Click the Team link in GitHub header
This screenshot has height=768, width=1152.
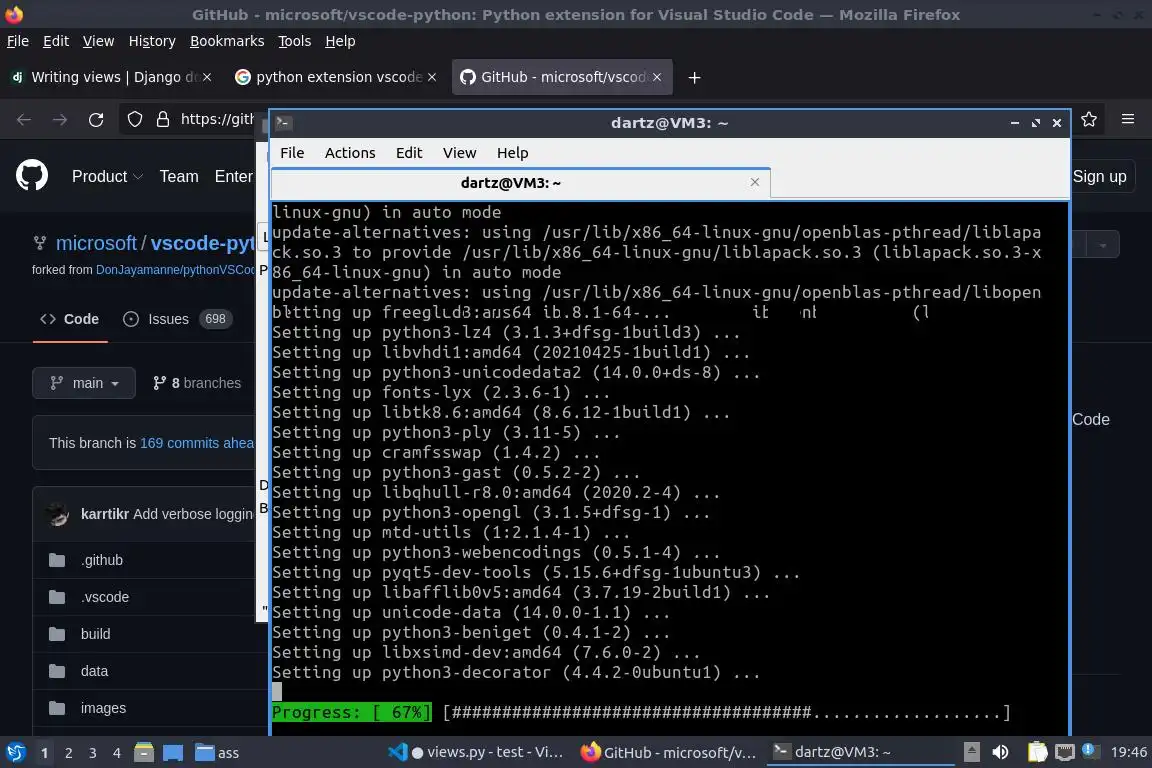coord(179,176)
